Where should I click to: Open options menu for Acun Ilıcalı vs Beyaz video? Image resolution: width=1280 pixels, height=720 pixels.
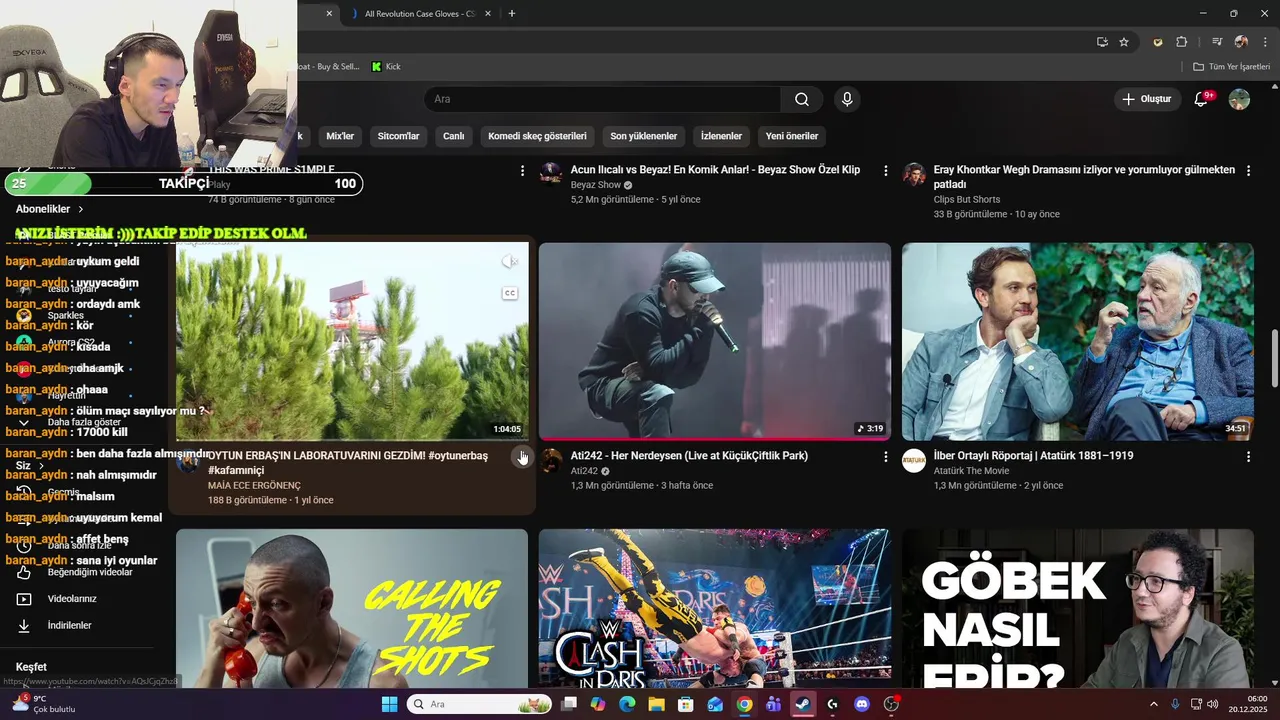(x=885, y=171)
